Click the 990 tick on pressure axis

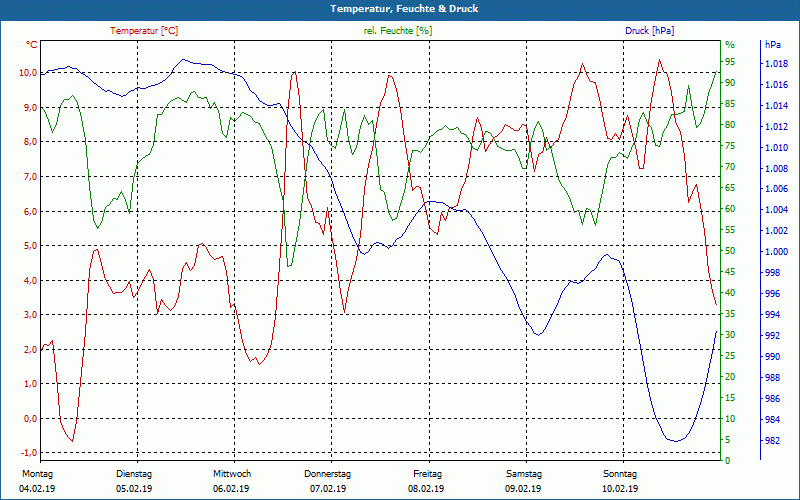click(772, 356)
